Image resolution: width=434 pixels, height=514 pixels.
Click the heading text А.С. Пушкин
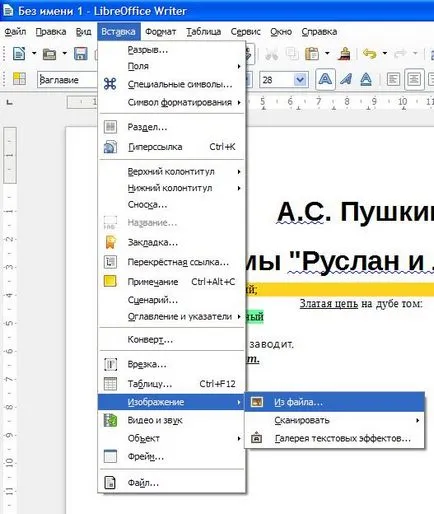[355, 212]
